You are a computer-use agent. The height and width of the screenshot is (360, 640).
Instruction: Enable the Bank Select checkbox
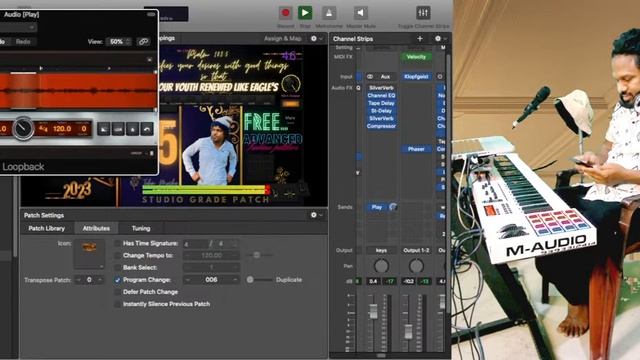[118, 267]
